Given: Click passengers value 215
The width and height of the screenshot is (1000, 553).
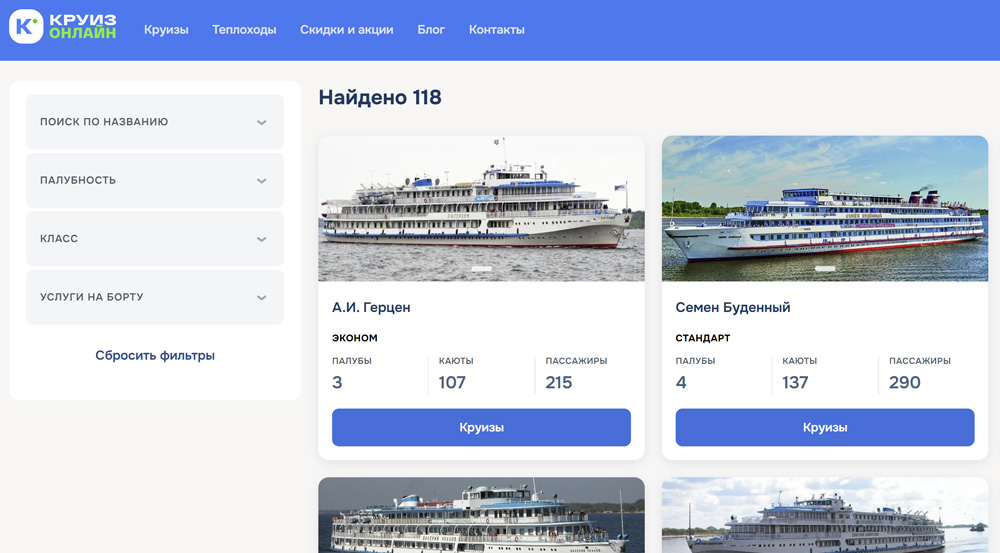Looking at the screenshot, I should click(559, 383).
